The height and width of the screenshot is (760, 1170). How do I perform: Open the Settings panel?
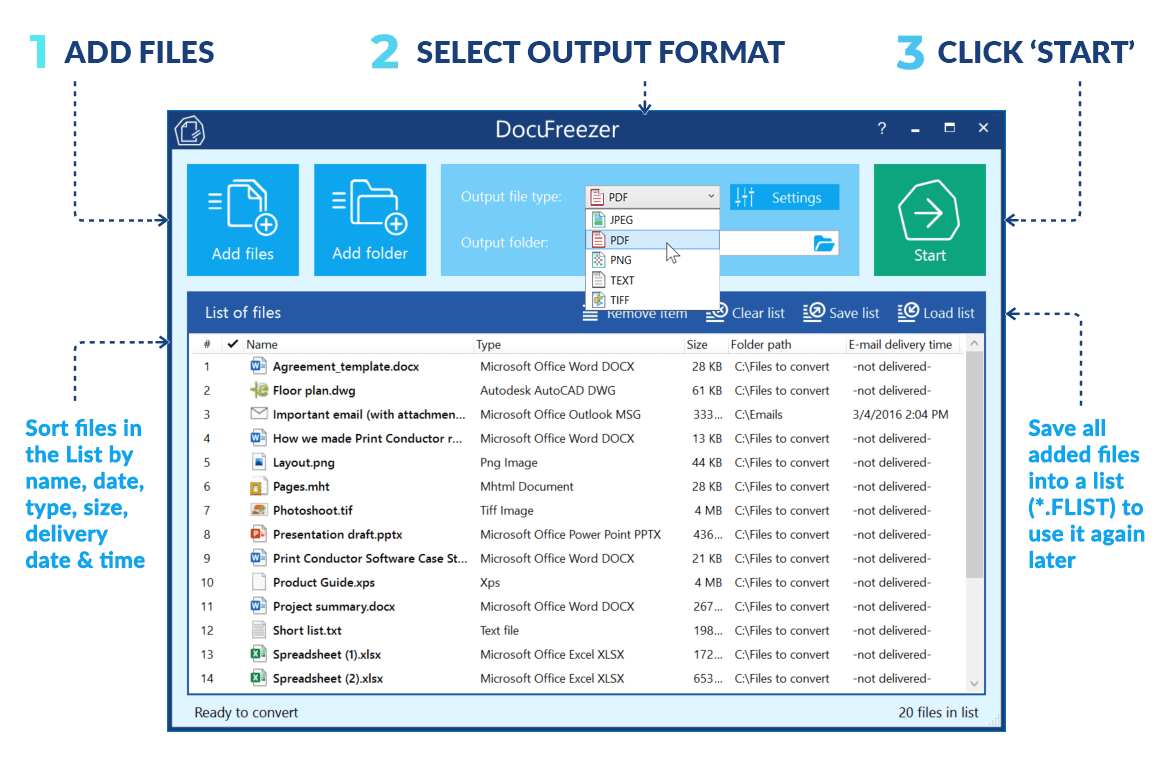pos(783,197)
